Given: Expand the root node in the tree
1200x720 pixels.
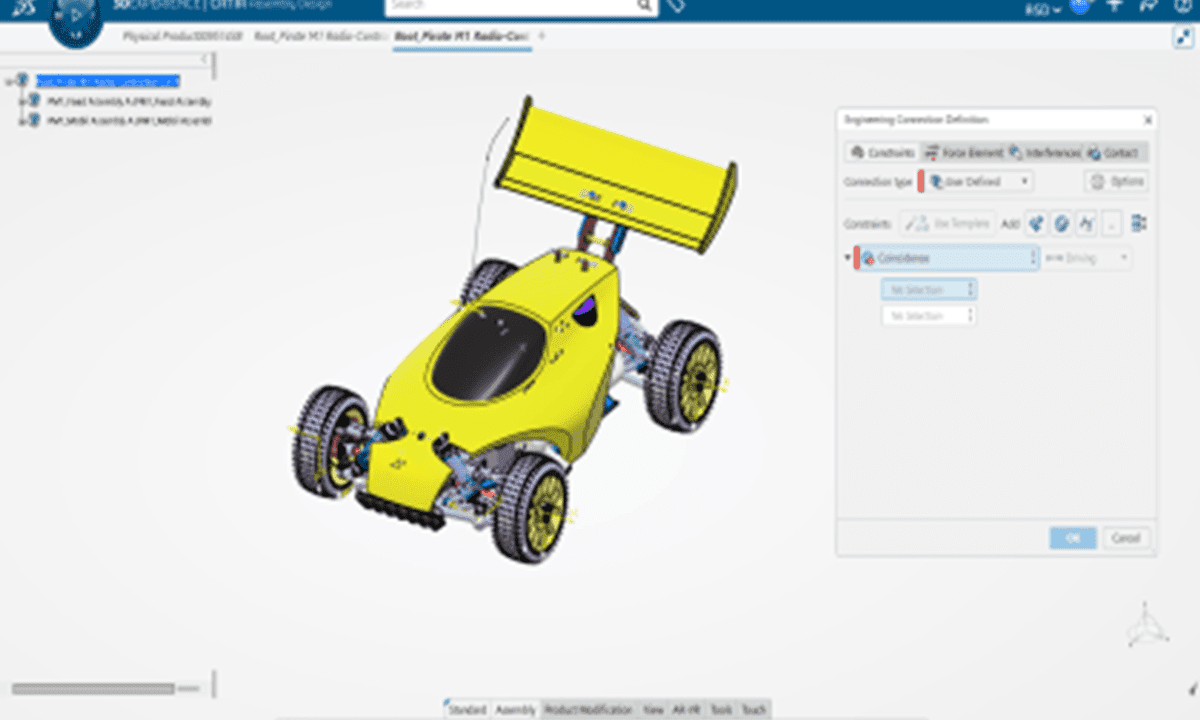Looking at the screenshot, I should 9,82.
